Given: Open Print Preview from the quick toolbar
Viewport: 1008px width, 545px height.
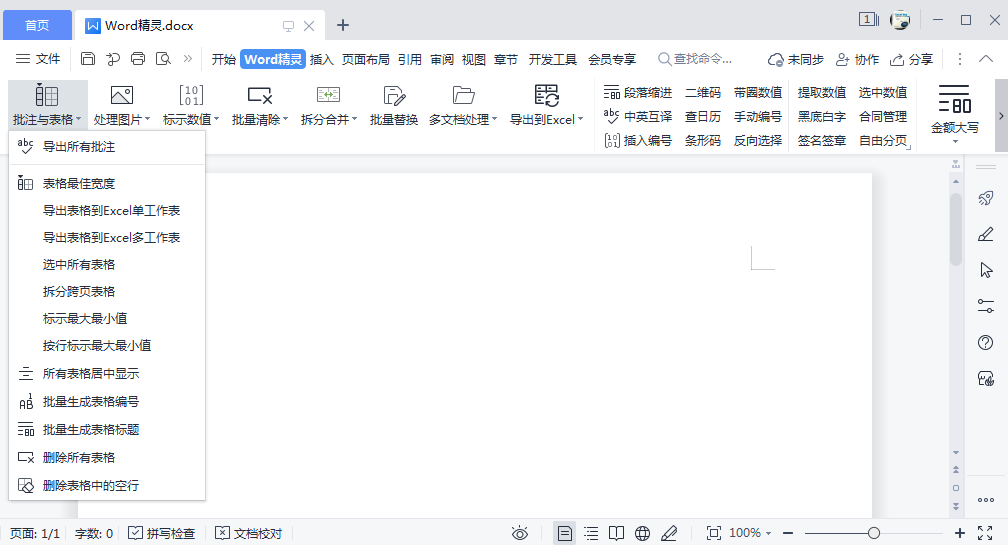Looking at the screenshot, I should pos(163,59).
